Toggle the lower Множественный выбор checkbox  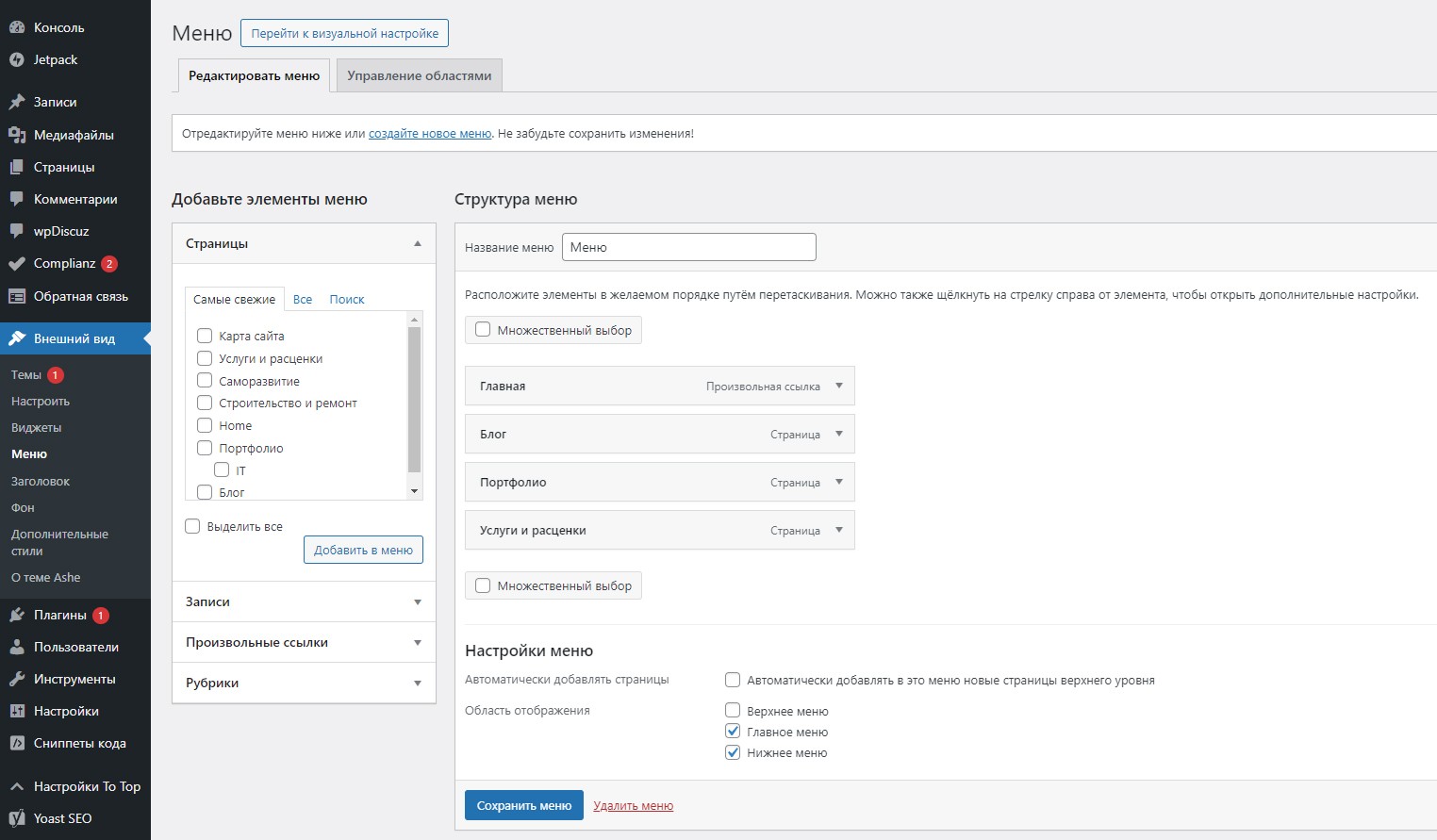pos(483,585)
